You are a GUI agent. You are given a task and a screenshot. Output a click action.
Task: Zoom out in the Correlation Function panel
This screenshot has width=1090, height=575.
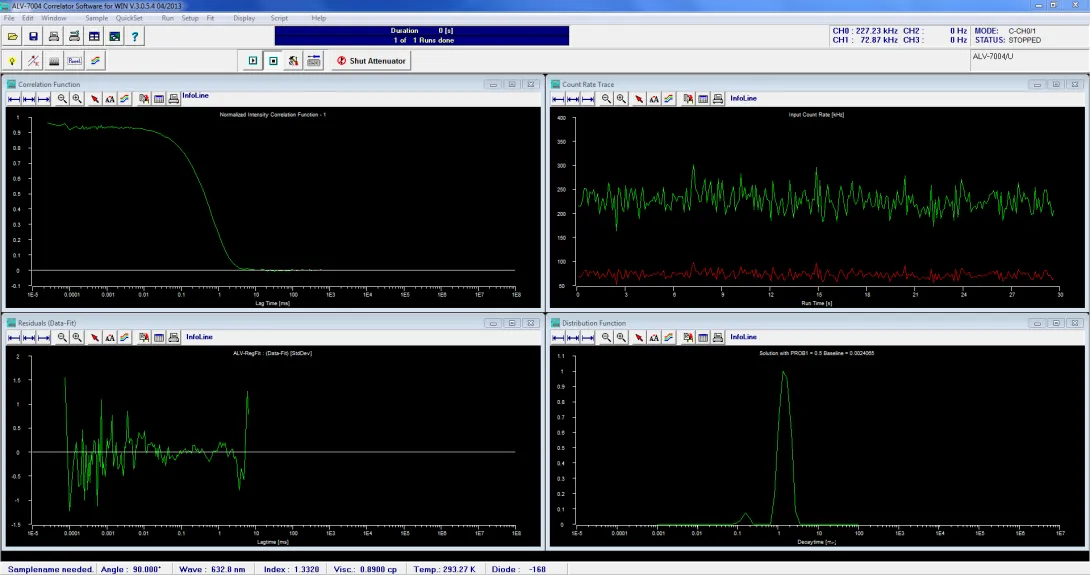tap(62, 99)
